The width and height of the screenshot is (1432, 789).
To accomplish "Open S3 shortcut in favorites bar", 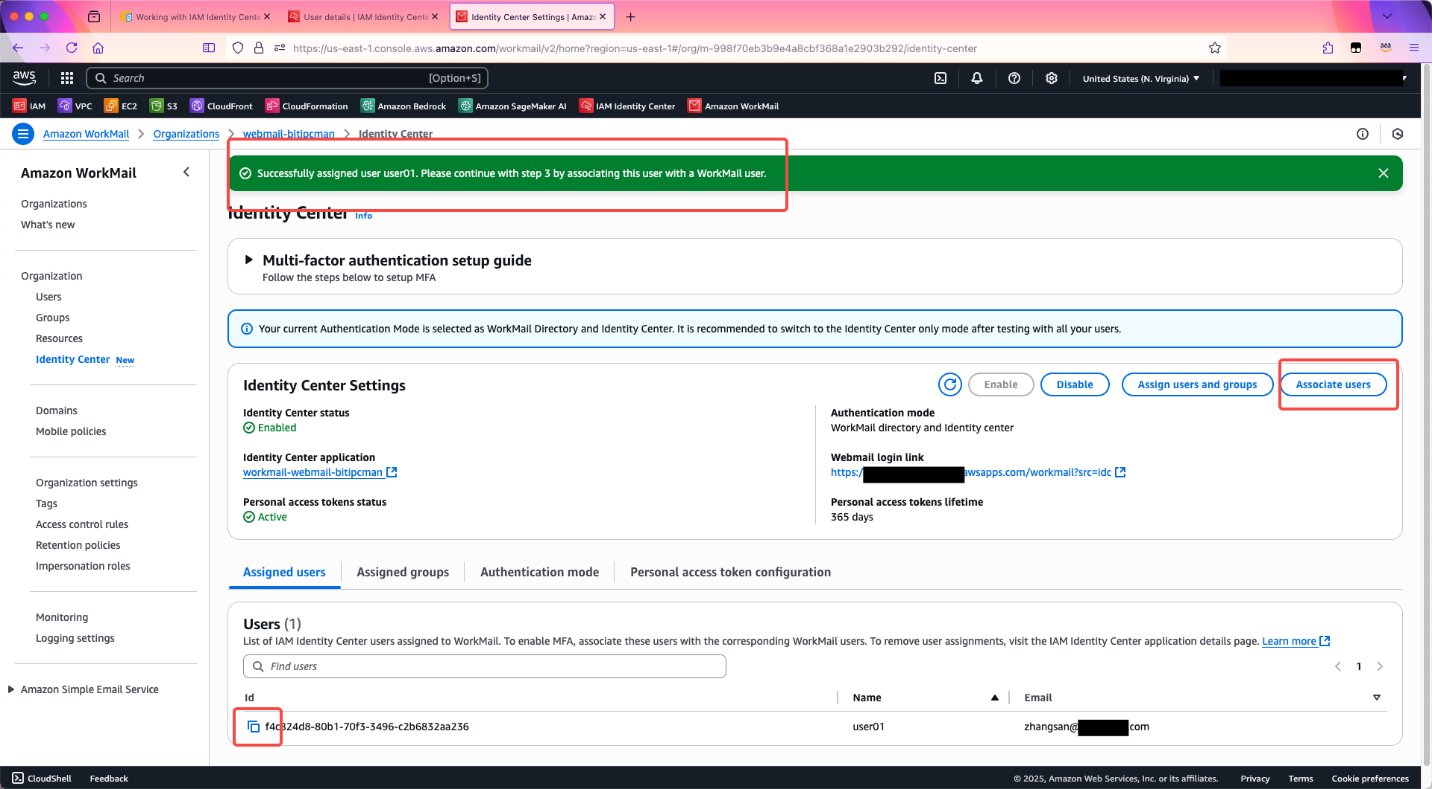I will [x=164, y=106].
